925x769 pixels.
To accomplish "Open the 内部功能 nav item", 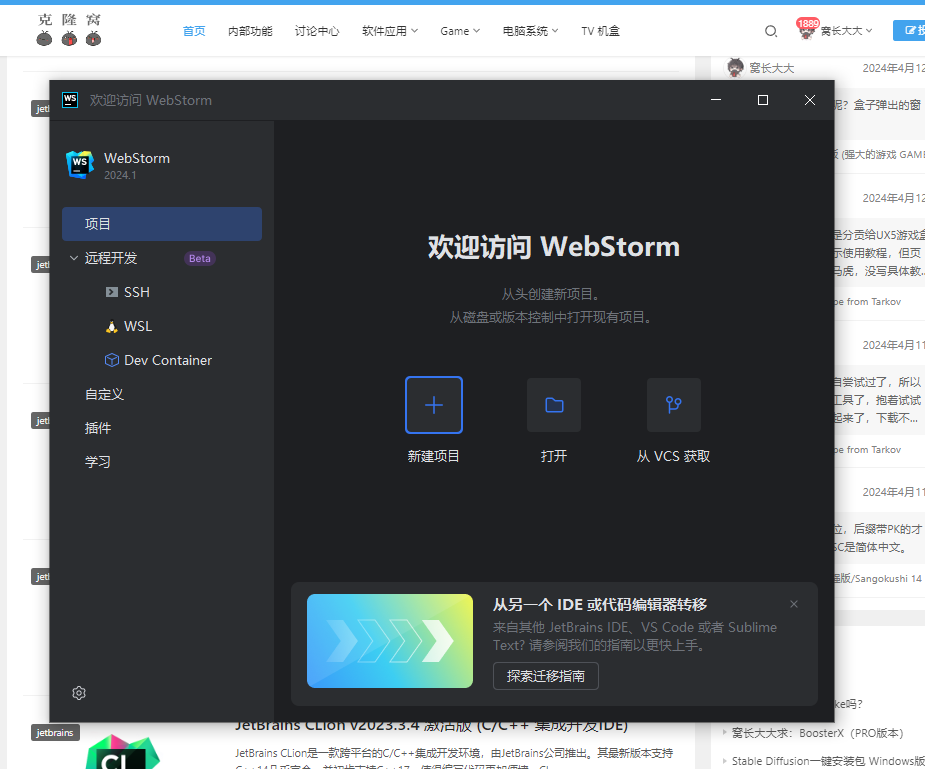I will point(250,31).
